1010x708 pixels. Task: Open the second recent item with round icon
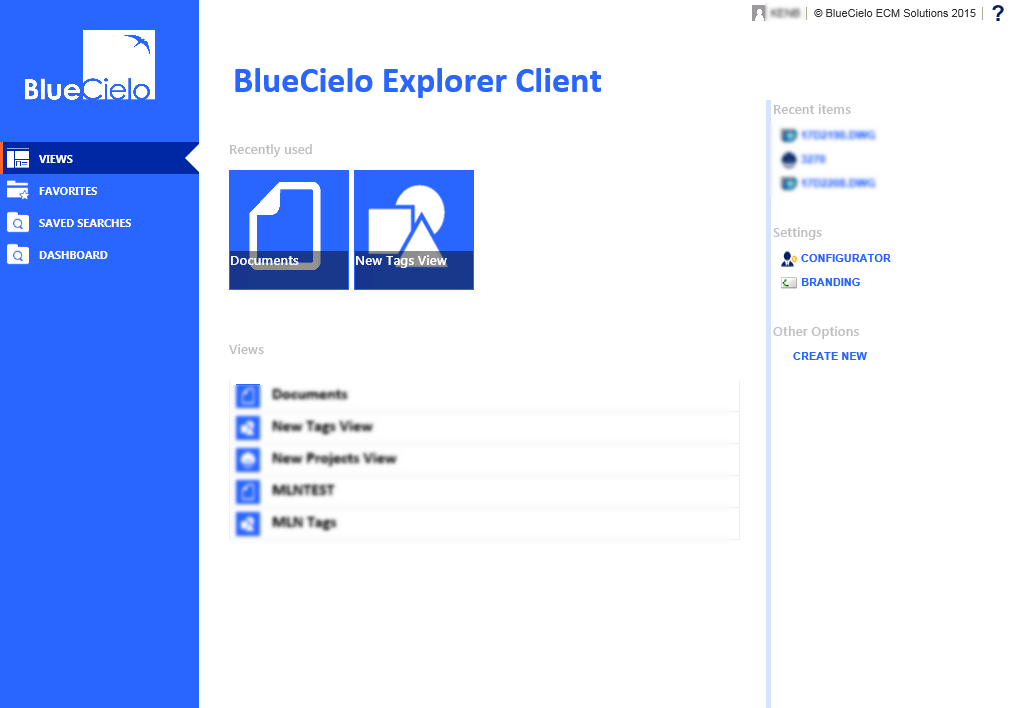[813, 159]
